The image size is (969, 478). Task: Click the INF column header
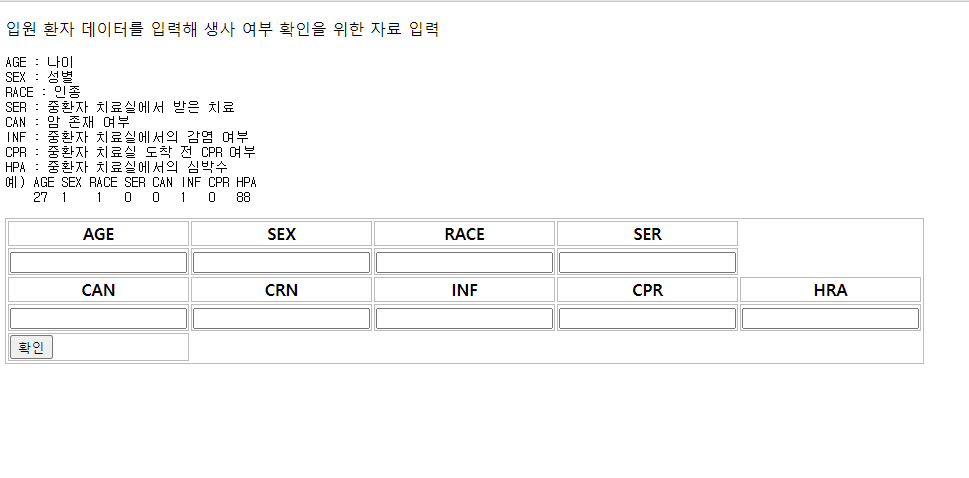click(x=464, y=290)
